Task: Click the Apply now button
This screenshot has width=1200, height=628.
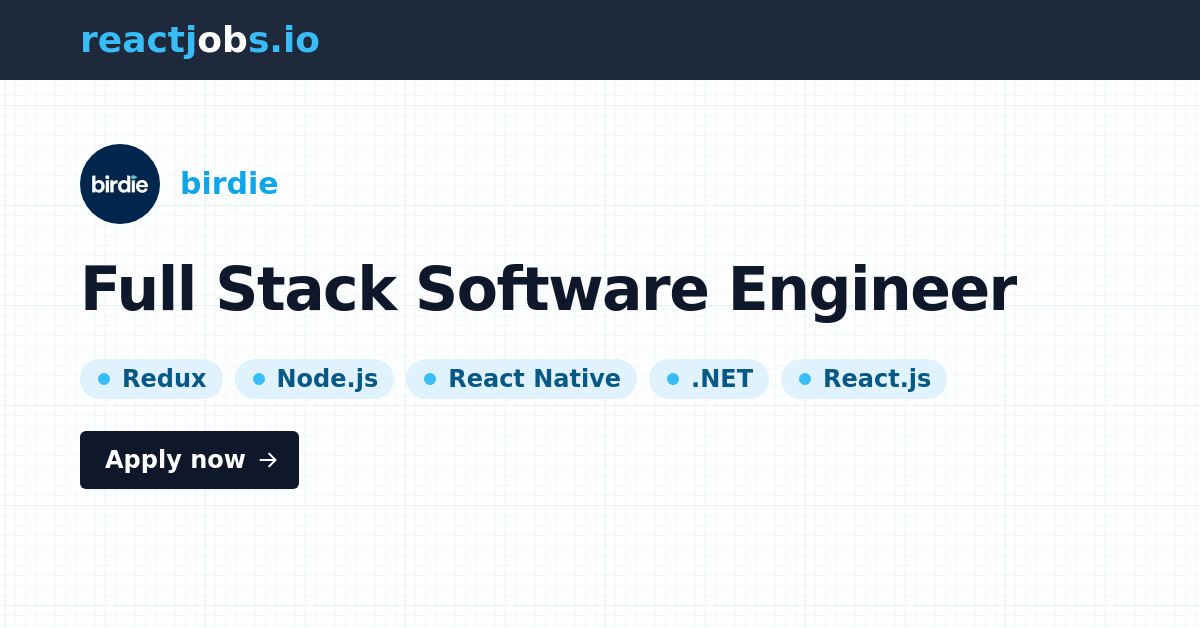Action: (x=189, y=460)
